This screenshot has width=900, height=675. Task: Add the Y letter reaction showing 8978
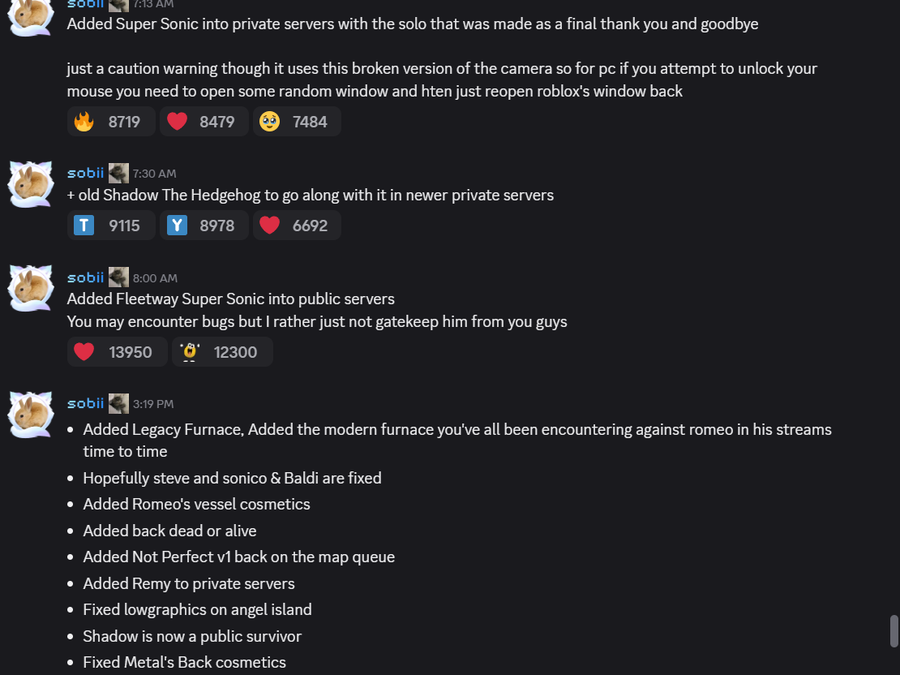click(203, 226)
